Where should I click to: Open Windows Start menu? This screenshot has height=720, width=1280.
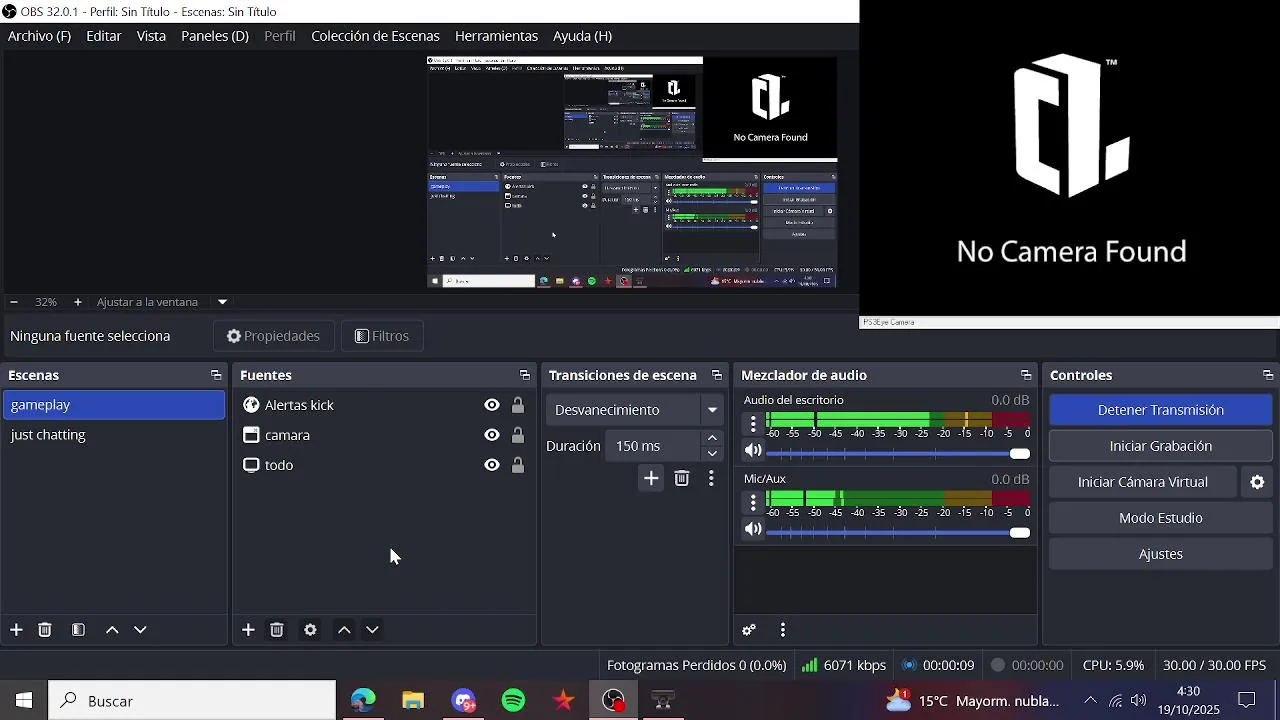24,701
